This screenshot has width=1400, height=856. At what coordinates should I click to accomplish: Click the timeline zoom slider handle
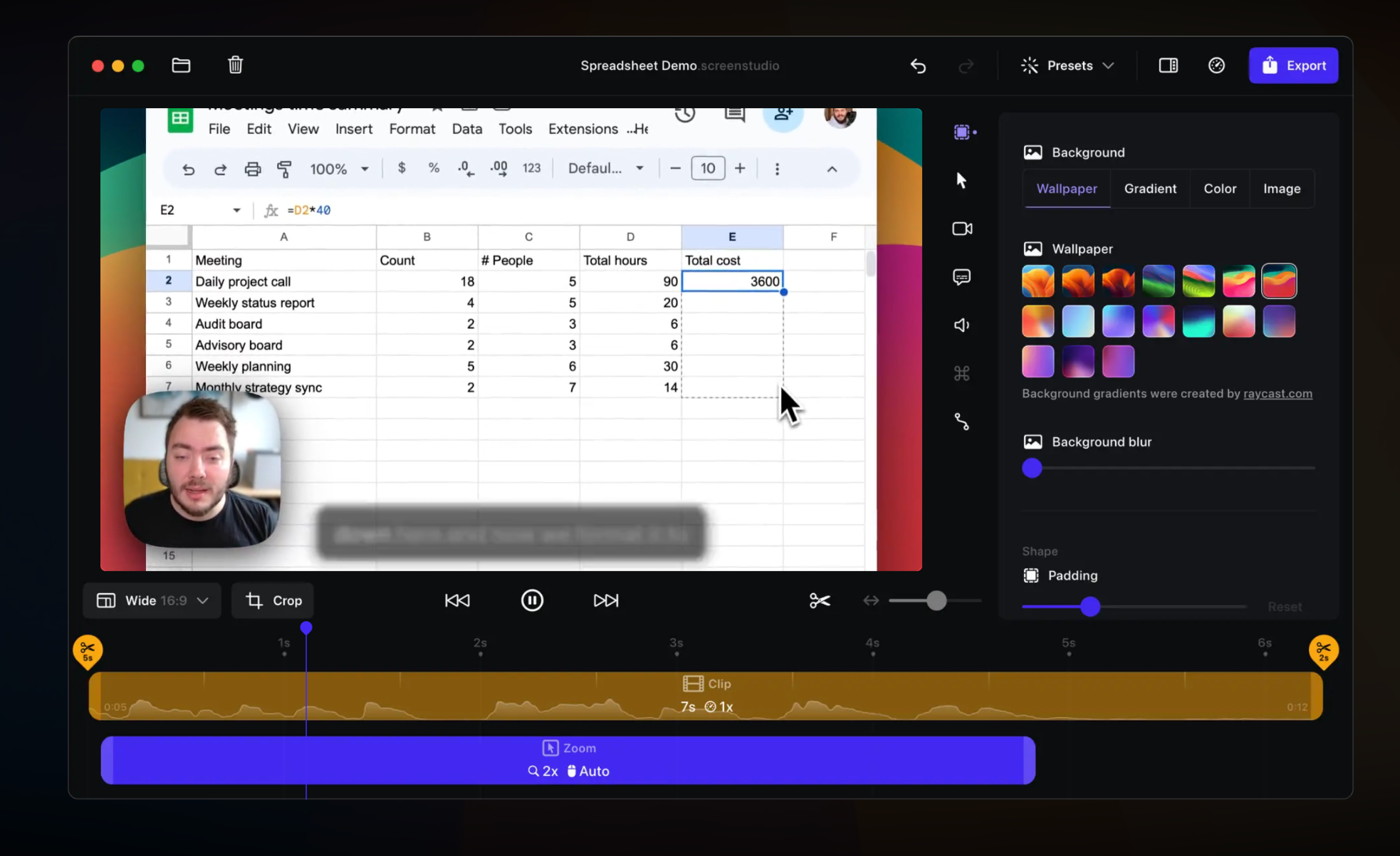936,600
